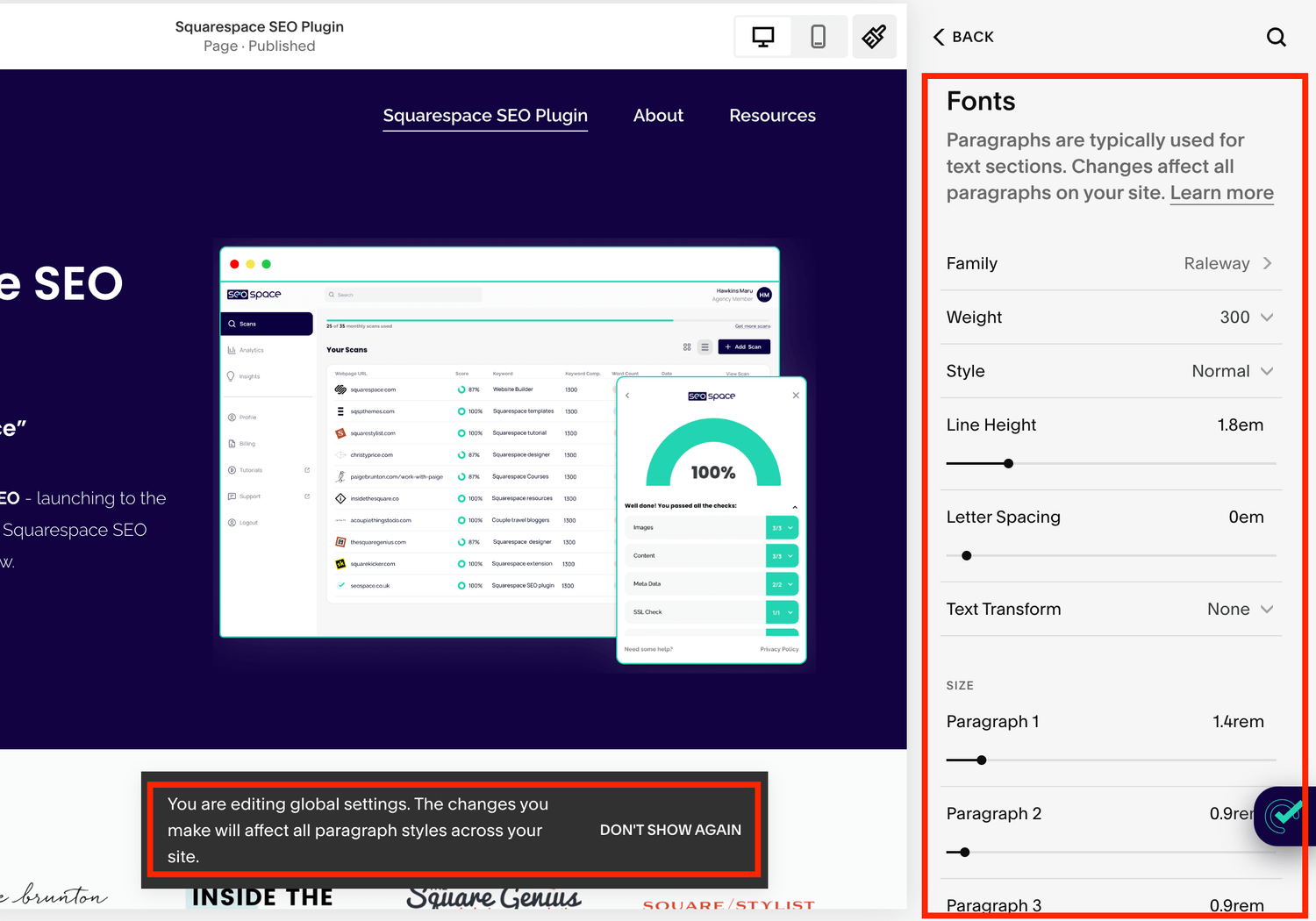Select the About navigation item
This screenshot has width=1316, height=921.
pos(658,115)
